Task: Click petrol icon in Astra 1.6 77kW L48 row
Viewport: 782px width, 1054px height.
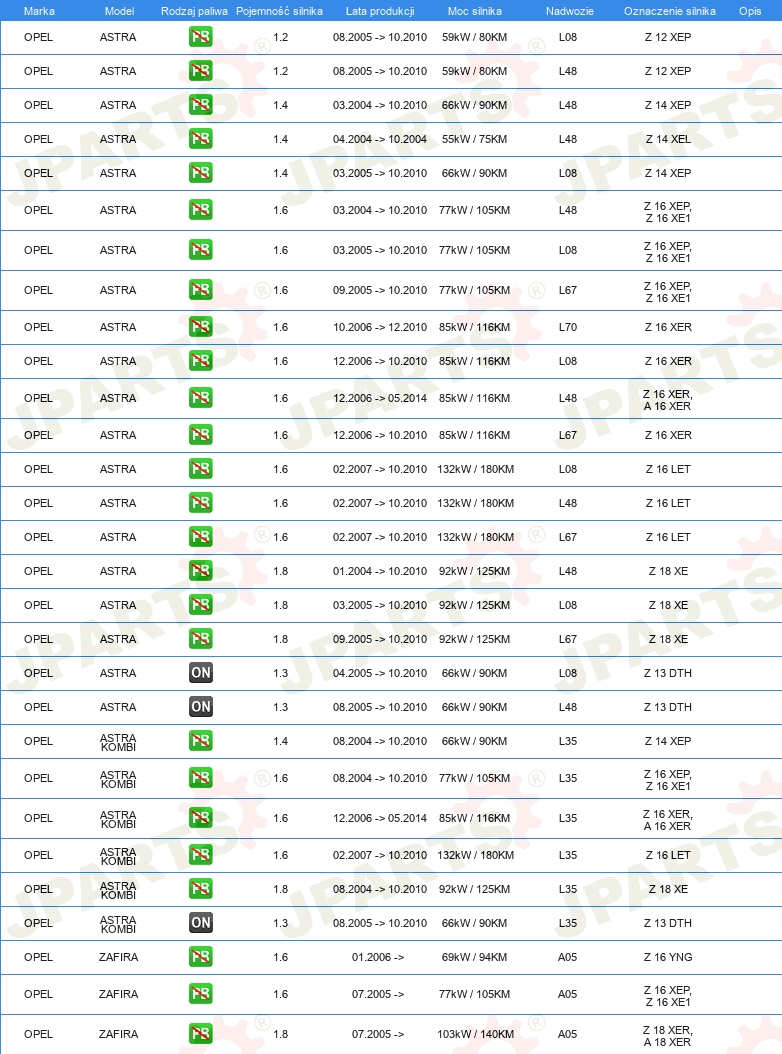Action: 200,210
